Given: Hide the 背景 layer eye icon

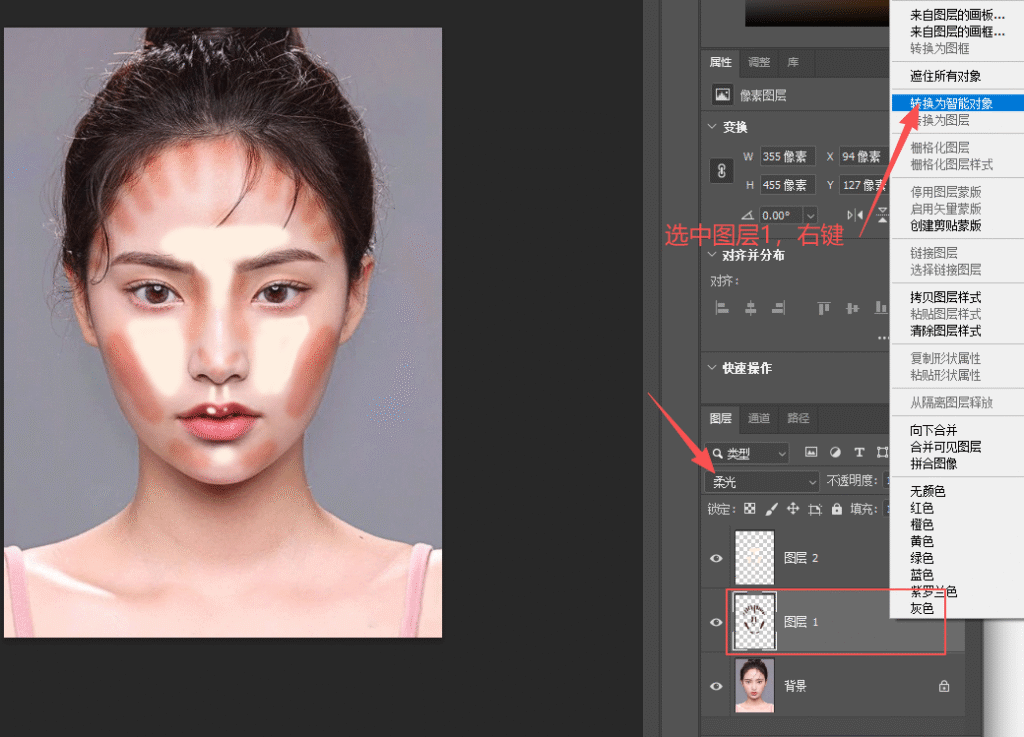Looking at the screenshot, I should [716, 686].
